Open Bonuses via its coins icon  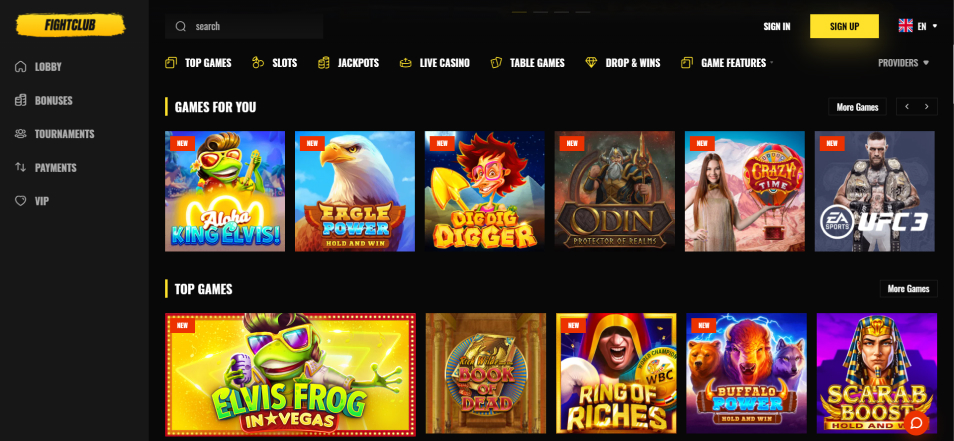point(21,100)
